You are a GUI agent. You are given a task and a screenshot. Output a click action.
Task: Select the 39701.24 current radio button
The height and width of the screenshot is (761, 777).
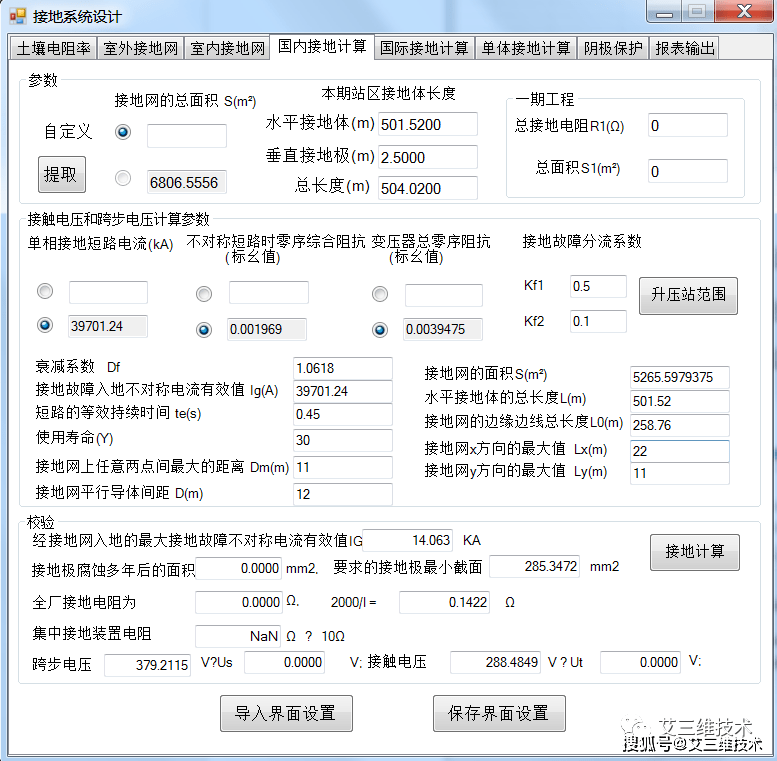coord(45,325)
